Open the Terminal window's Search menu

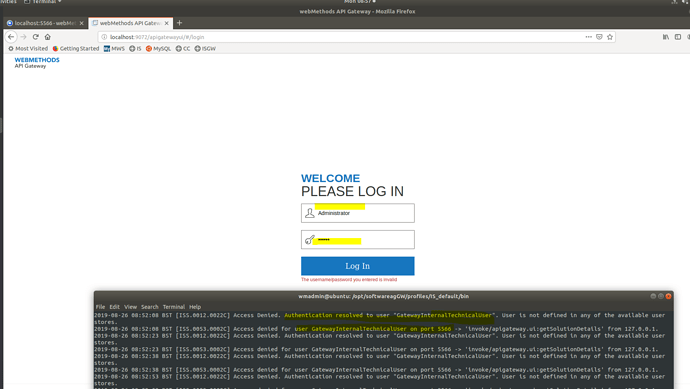pyautogui.click(x=150, y=307)
